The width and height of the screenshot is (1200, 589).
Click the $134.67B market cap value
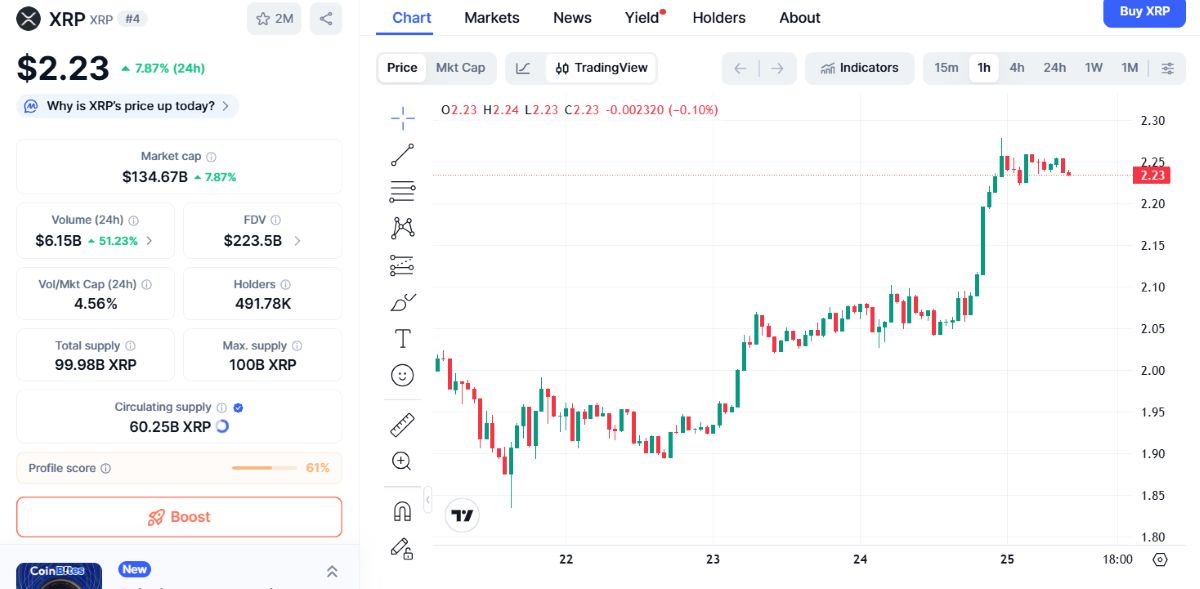(155, 177)
